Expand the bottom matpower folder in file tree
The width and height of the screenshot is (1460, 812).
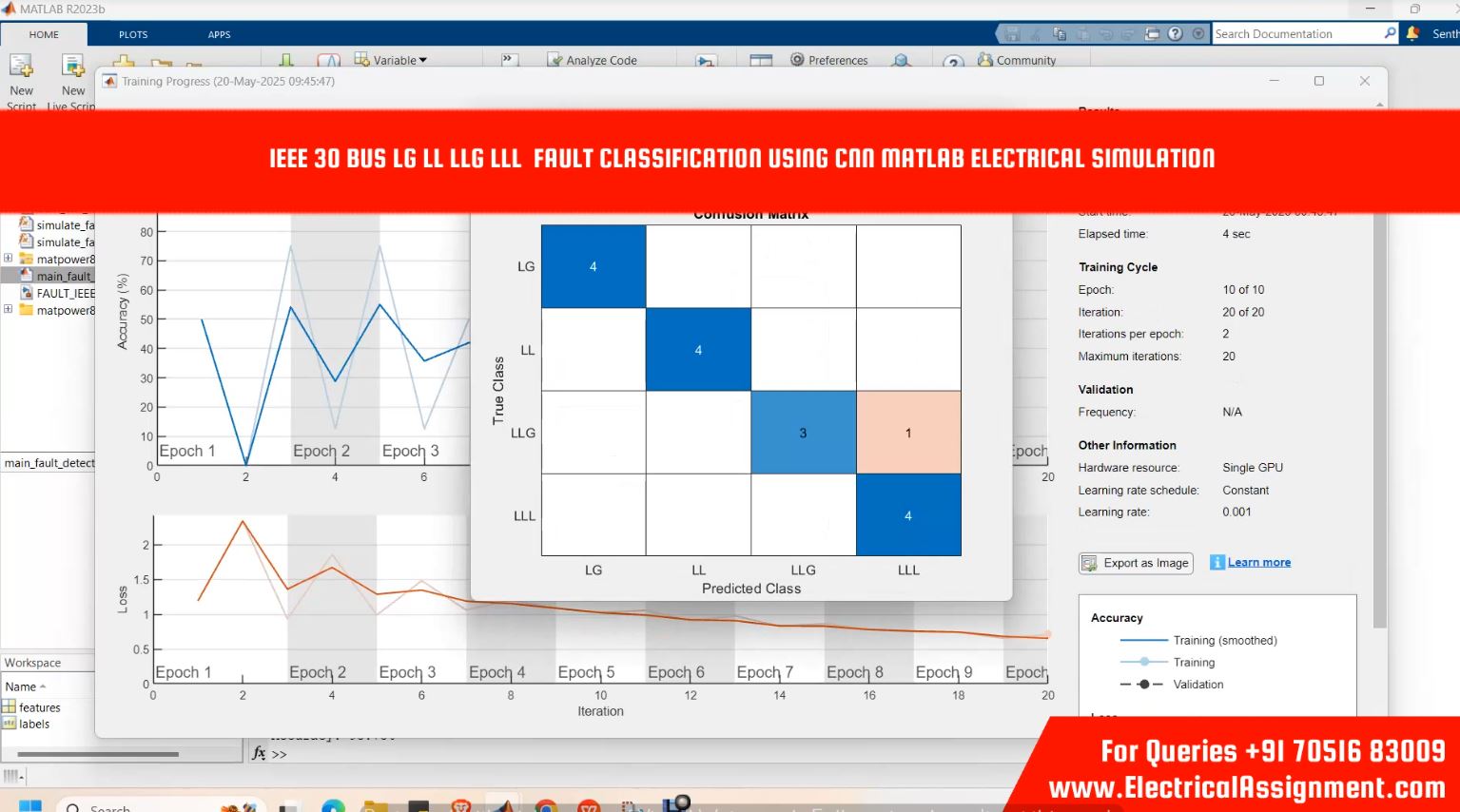(x=9, y=310)
